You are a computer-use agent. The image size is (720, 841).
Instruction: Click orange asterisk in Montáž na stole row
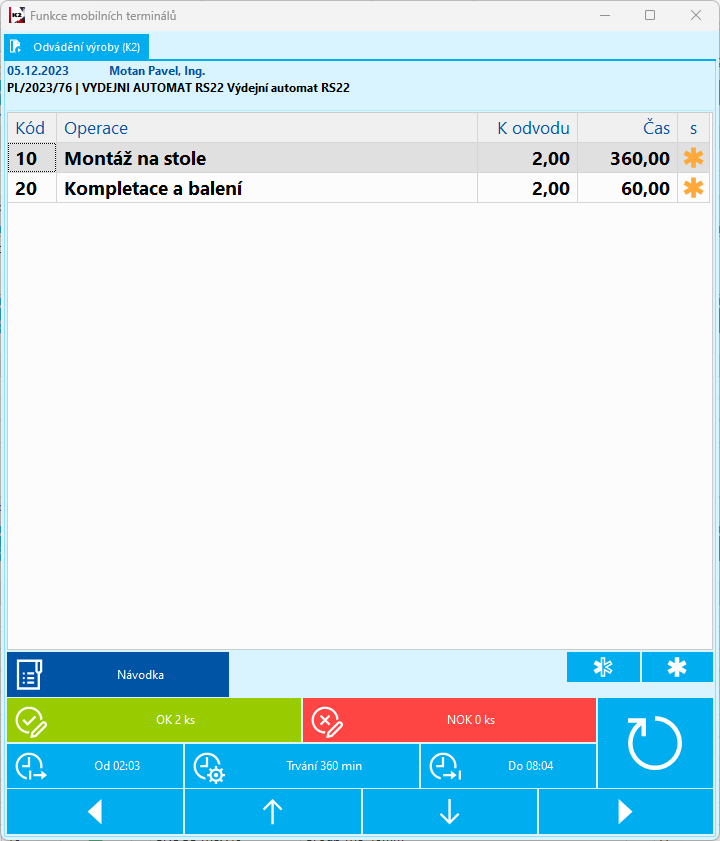tap(693, 158)
